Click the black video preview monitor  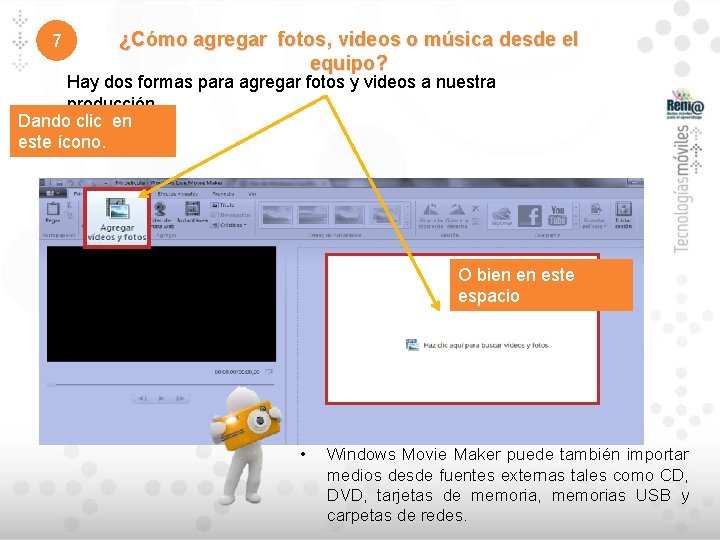pyautogui.click(x=161, y=304)
